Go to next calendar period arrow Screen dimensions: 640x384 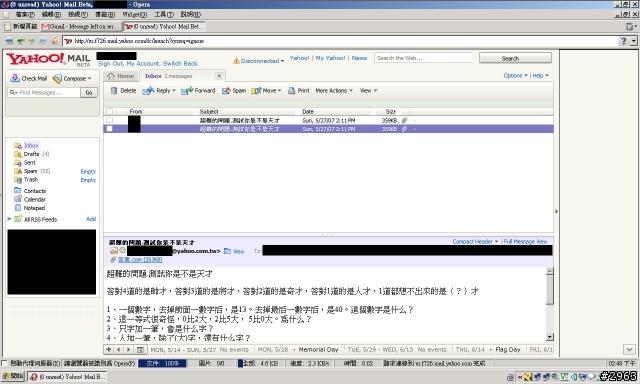click(x=129, y=349)
